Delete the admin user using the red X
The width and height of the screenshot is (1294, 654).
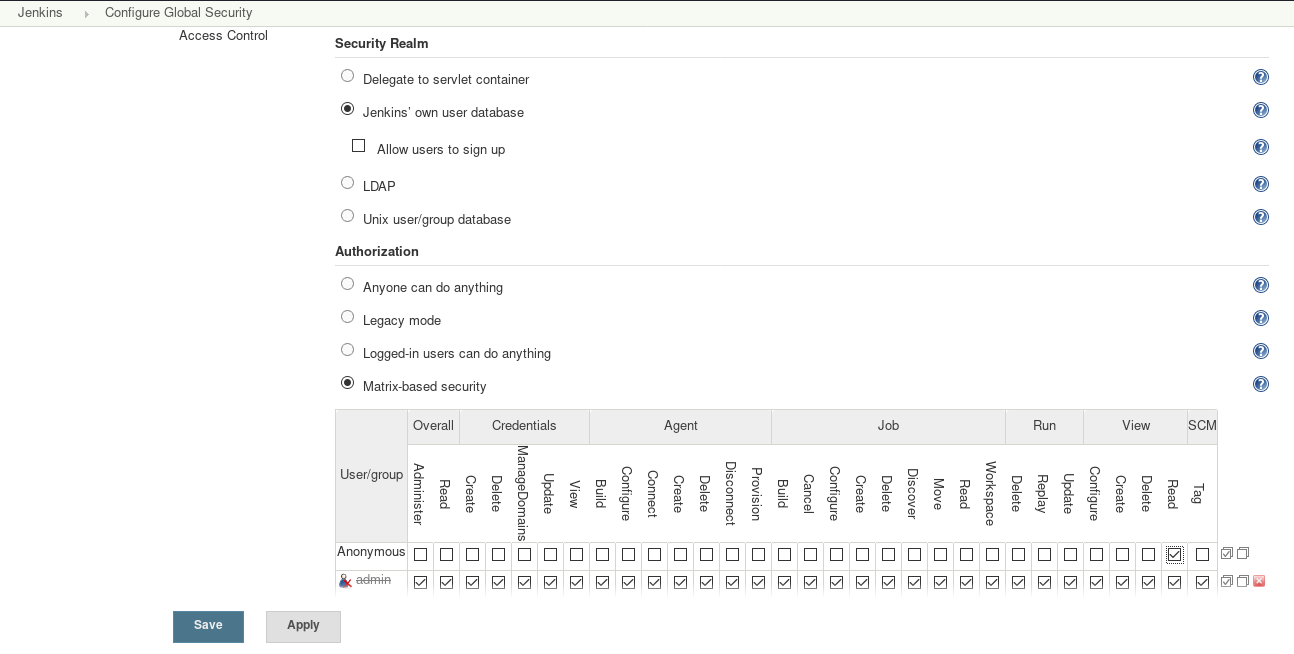click(1258, 580)
